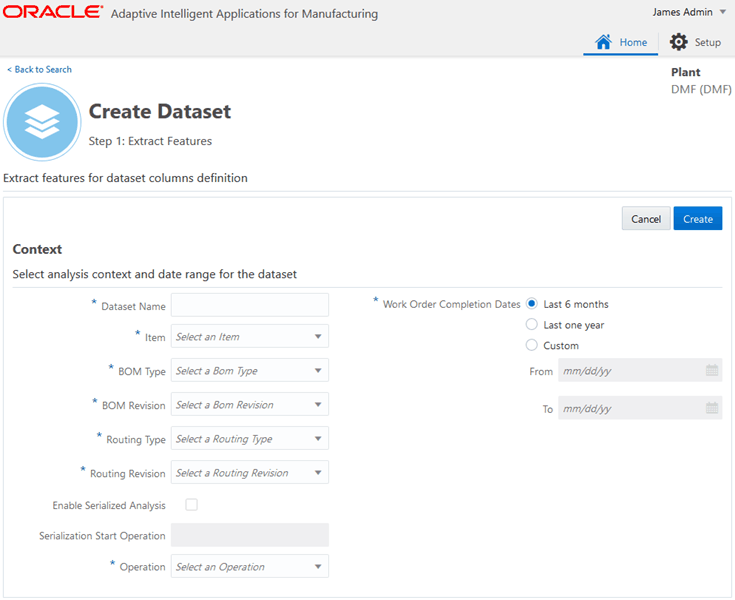Image resolution: width=735 pixels, height=600 pixels.
Task: Expand the BOM Revision dropdown
Action: [x=249, y=405]
